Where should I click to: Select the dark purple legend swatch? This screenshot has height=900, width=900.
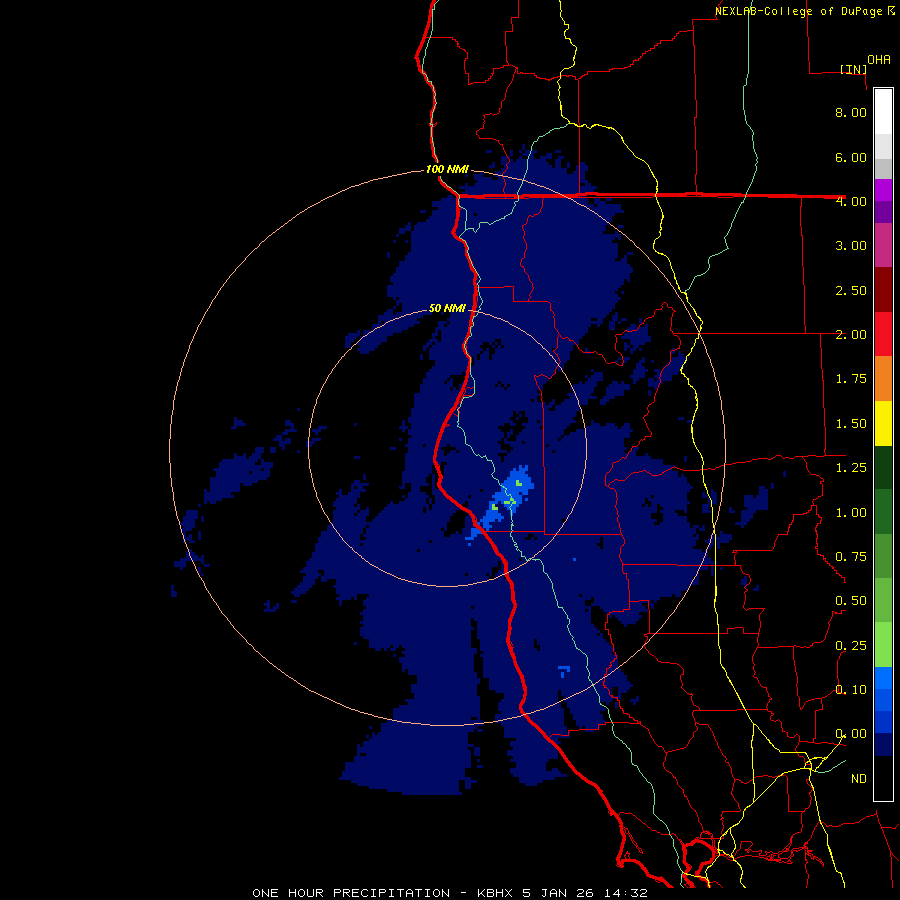pos(883,212)
